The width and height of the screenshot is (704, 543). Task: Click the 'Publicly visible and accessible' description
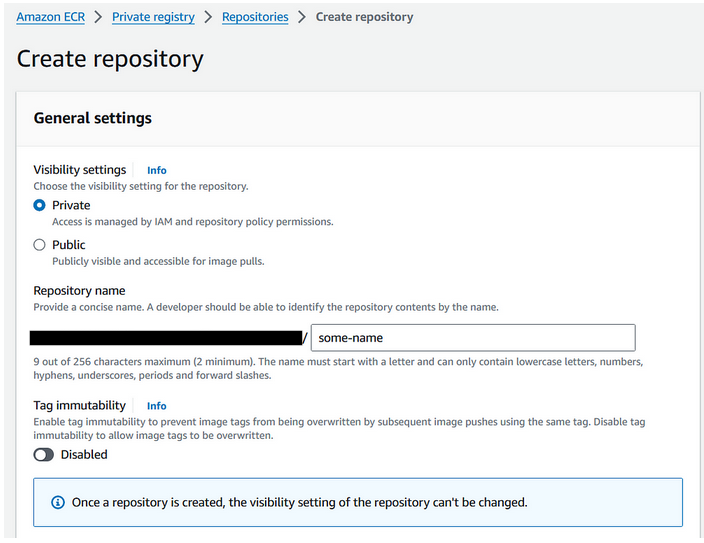[x=158, y=261]
